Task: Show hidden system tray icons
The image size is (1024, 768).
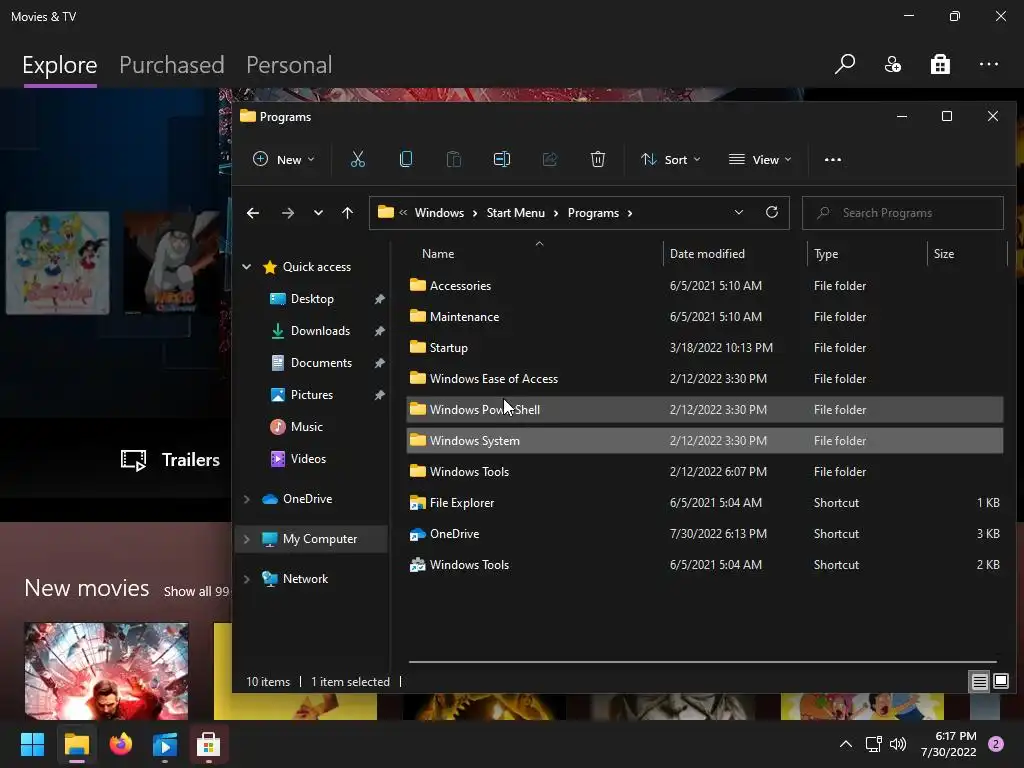Action: [846, 744]
